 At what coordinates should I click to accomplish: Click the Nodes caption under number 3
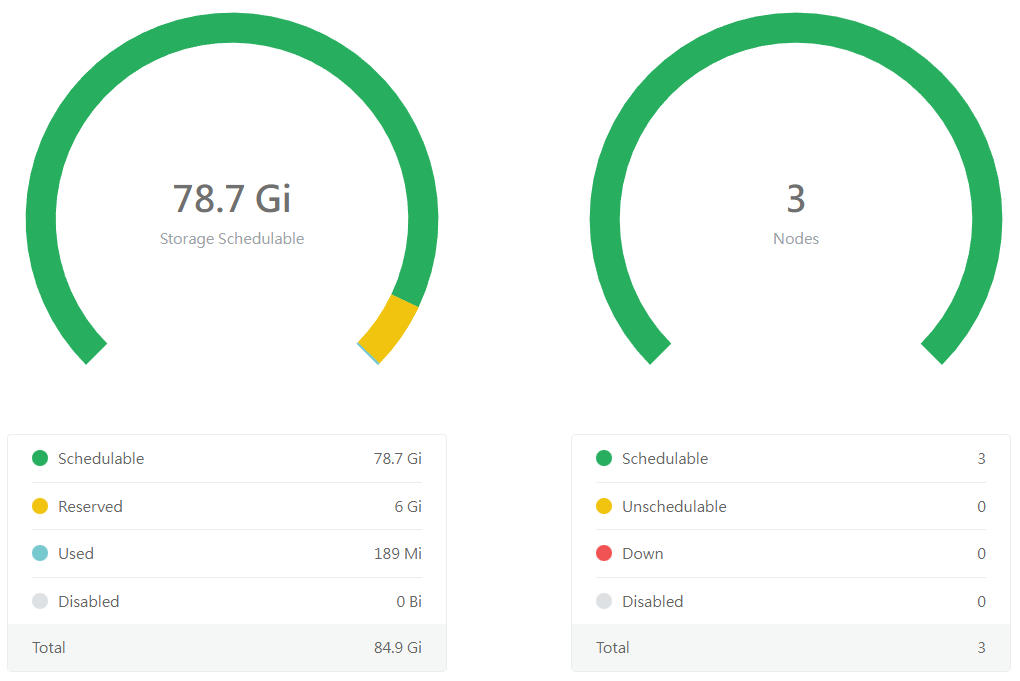click(796, 239)
